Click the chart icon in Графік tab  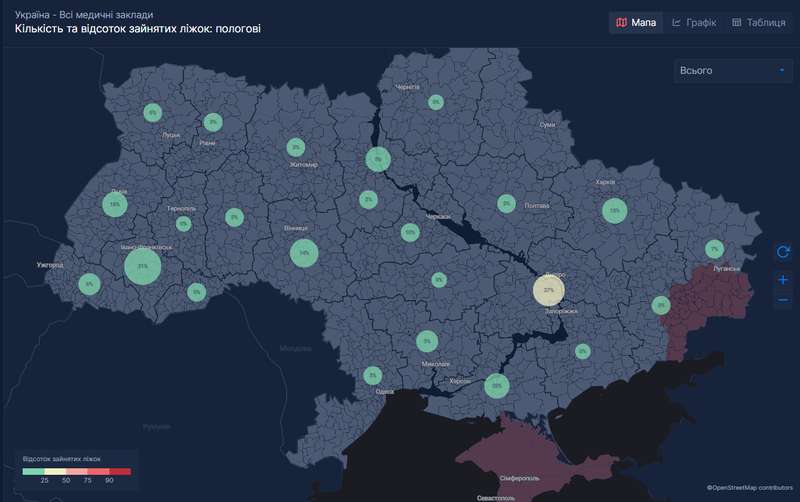677,22
